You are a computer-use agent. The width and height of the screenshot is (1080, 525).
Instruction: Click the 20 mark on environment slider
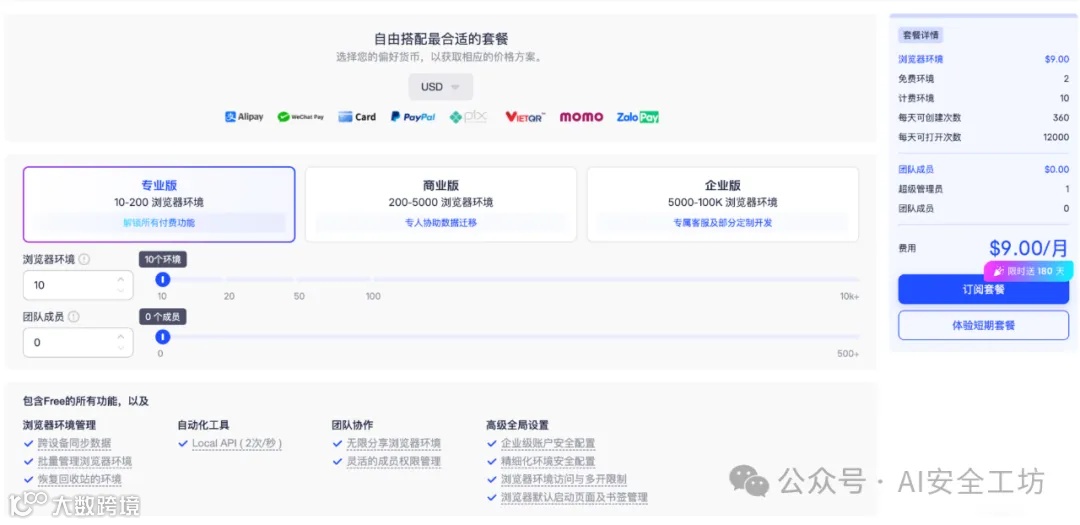click(229, 296)
